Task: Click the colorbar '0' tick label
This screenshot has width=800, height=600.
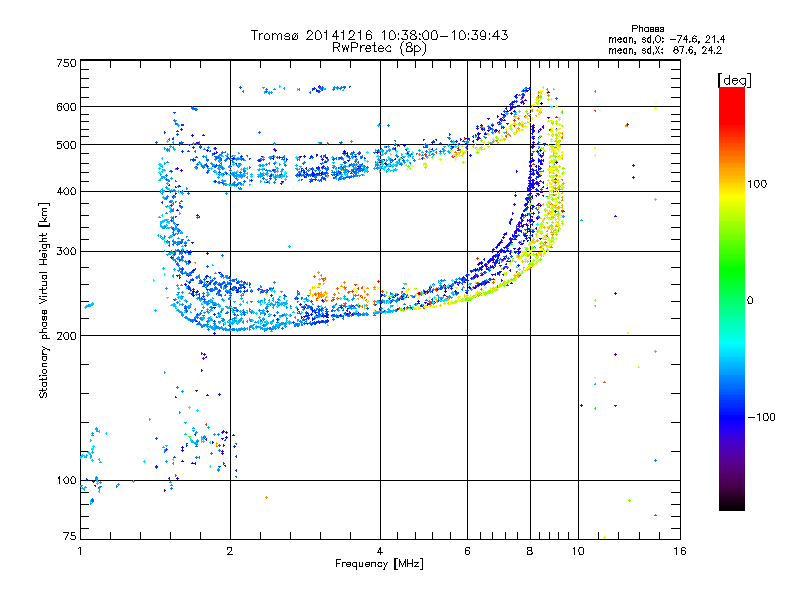Action: point(750,300)
